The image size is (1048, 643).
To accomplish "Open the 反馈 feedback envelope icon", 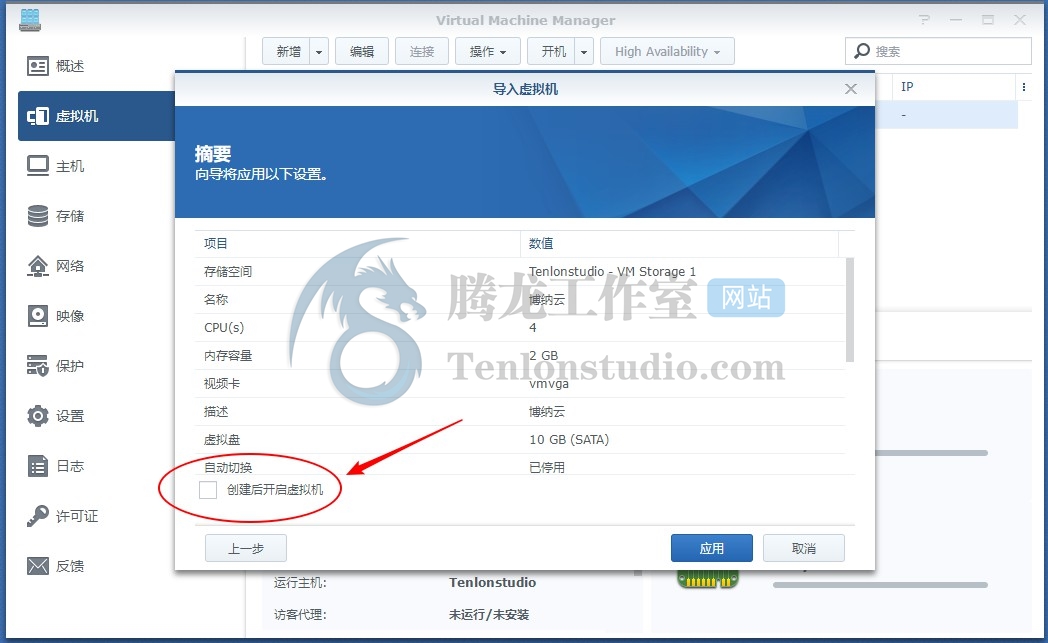I will click(38, 566).
